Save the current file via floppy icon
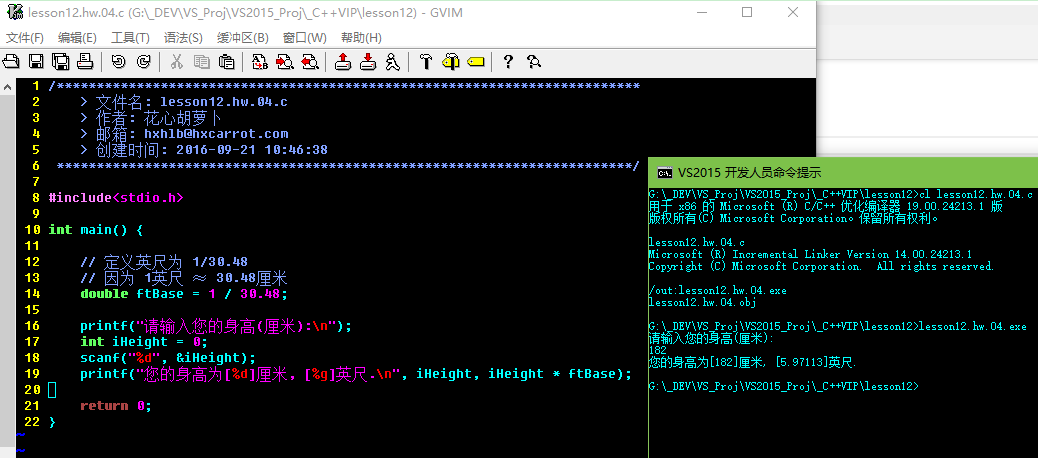Screen dimensions: 1038x458 [x=36, y=62]
